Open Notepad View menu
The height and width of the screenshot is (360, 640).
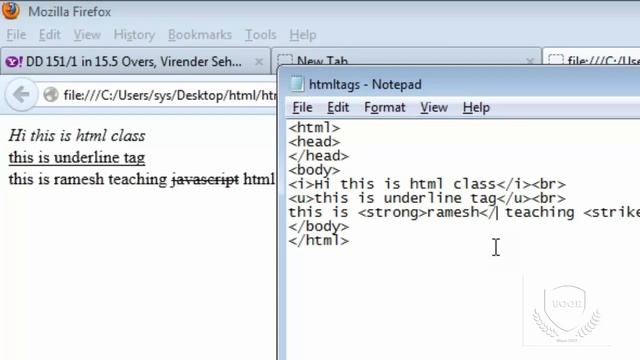(434, 107)
